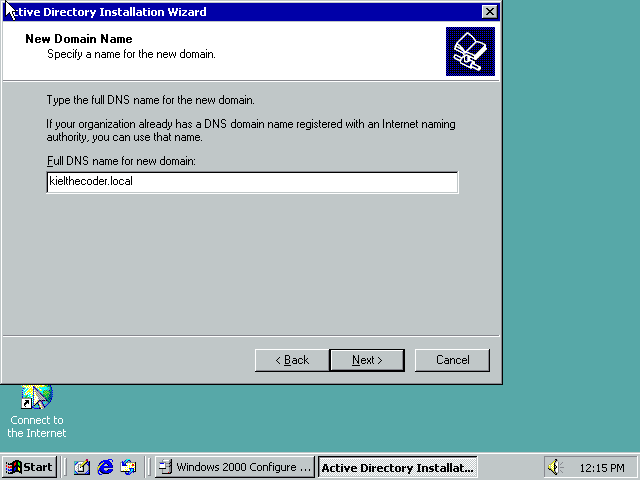Select Active Directory Installation taskbar button
The width and height of the screenshot is (640, 480).
397,467
